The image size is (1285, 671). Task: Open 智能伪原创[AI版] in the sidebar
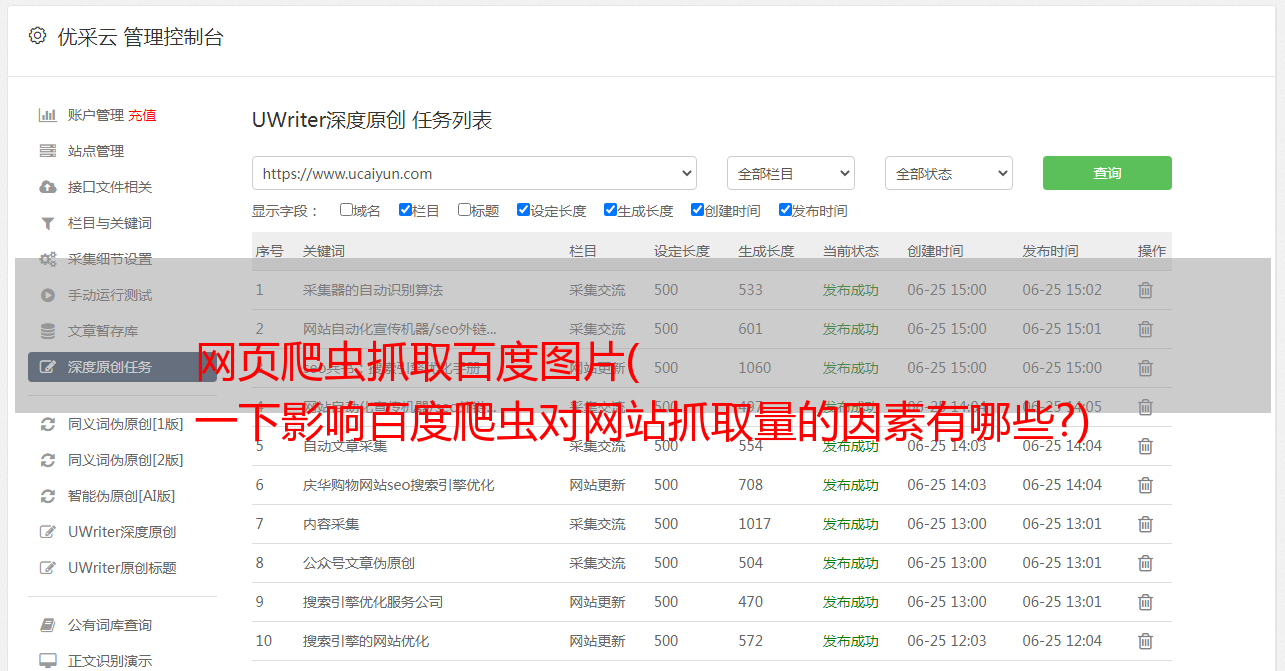point(122,496)
